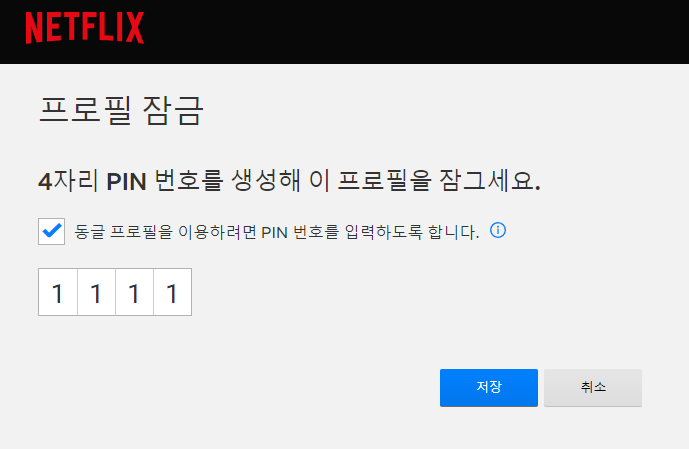Click the word '잠금' in the heading
689x449 pixels.
[173, 110]
